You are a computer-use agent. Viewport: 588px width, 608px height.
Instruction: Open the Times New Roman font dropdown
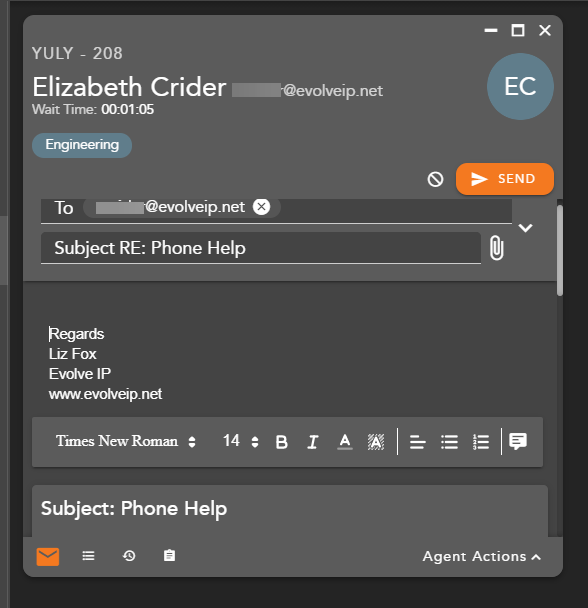pyautogui.click(x=125, y=441)
